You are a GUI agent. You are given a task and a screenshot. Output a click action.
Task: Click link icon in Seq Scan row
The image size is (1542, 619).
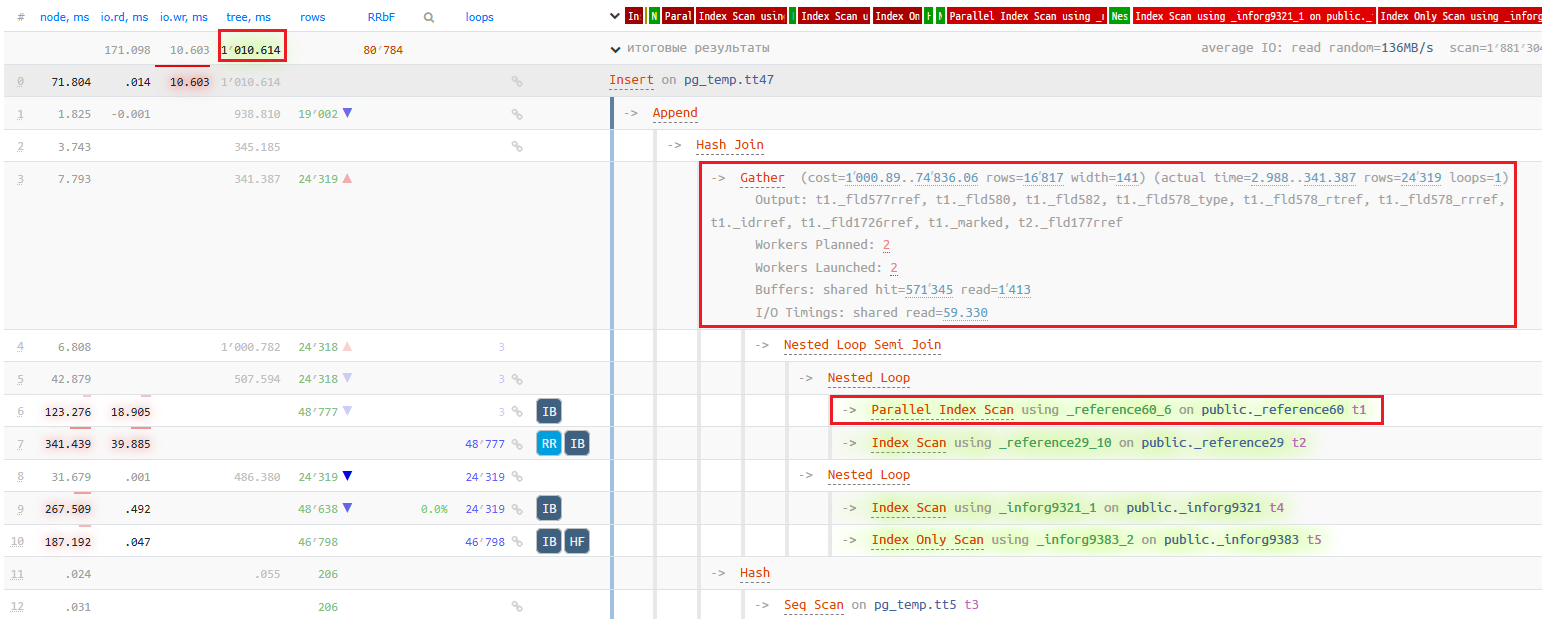517,606
